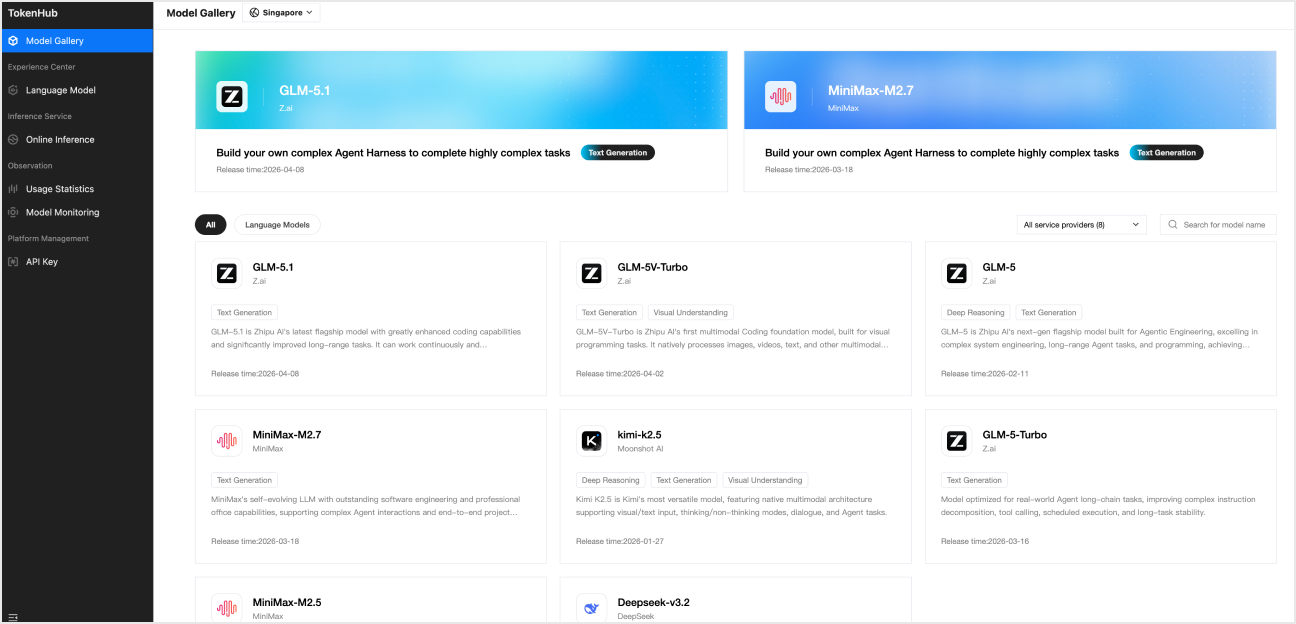Screen dimensions: 1296x624
Task: Click the "Release time:2026-01-27" text
Action: click(620, 541)
